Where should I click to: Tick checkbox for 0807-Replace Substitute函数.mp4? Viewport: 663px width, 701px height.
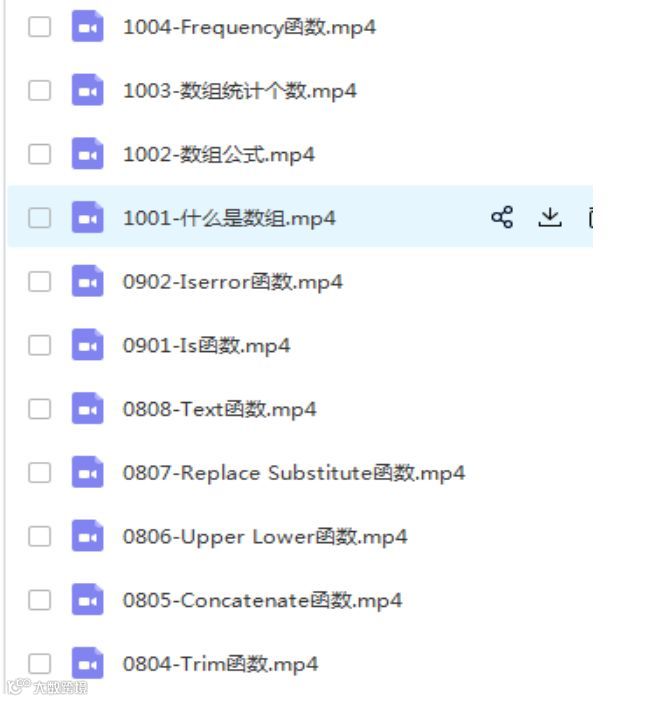point(39,472)
